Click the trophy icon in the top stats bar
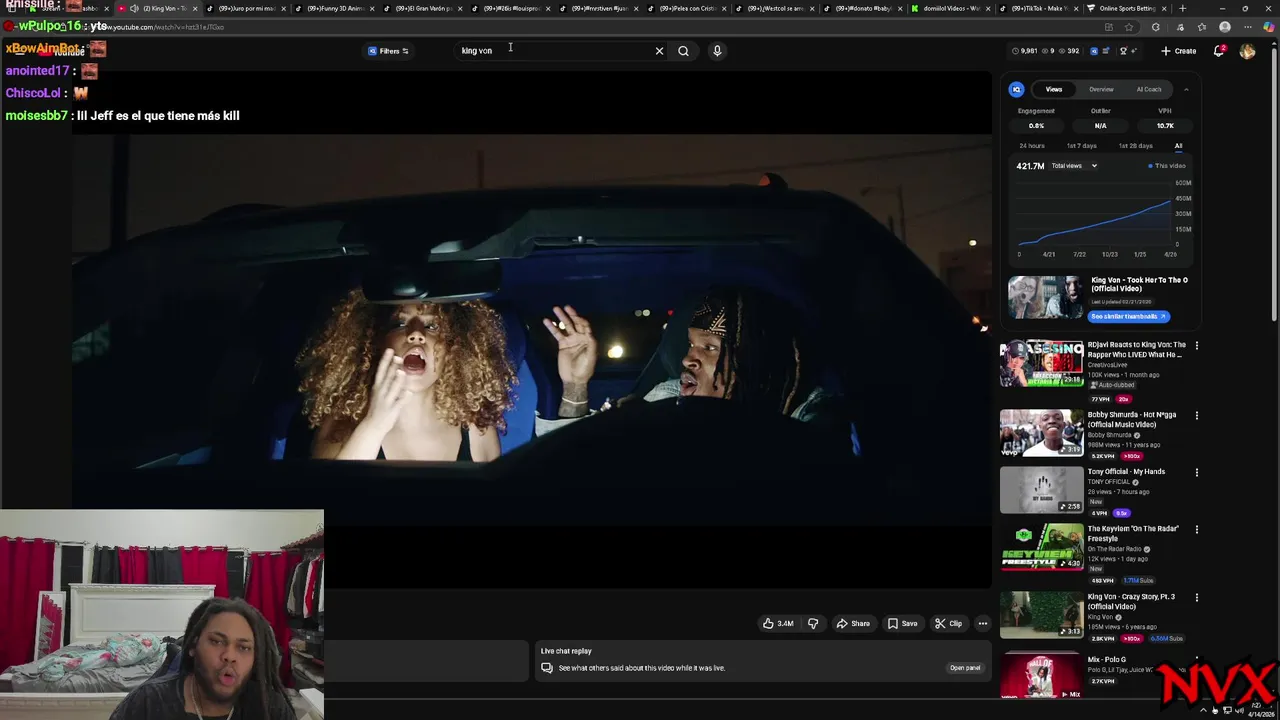Screen dimensions: 1280x720 pyautogui.click(x=1123, y=51)
